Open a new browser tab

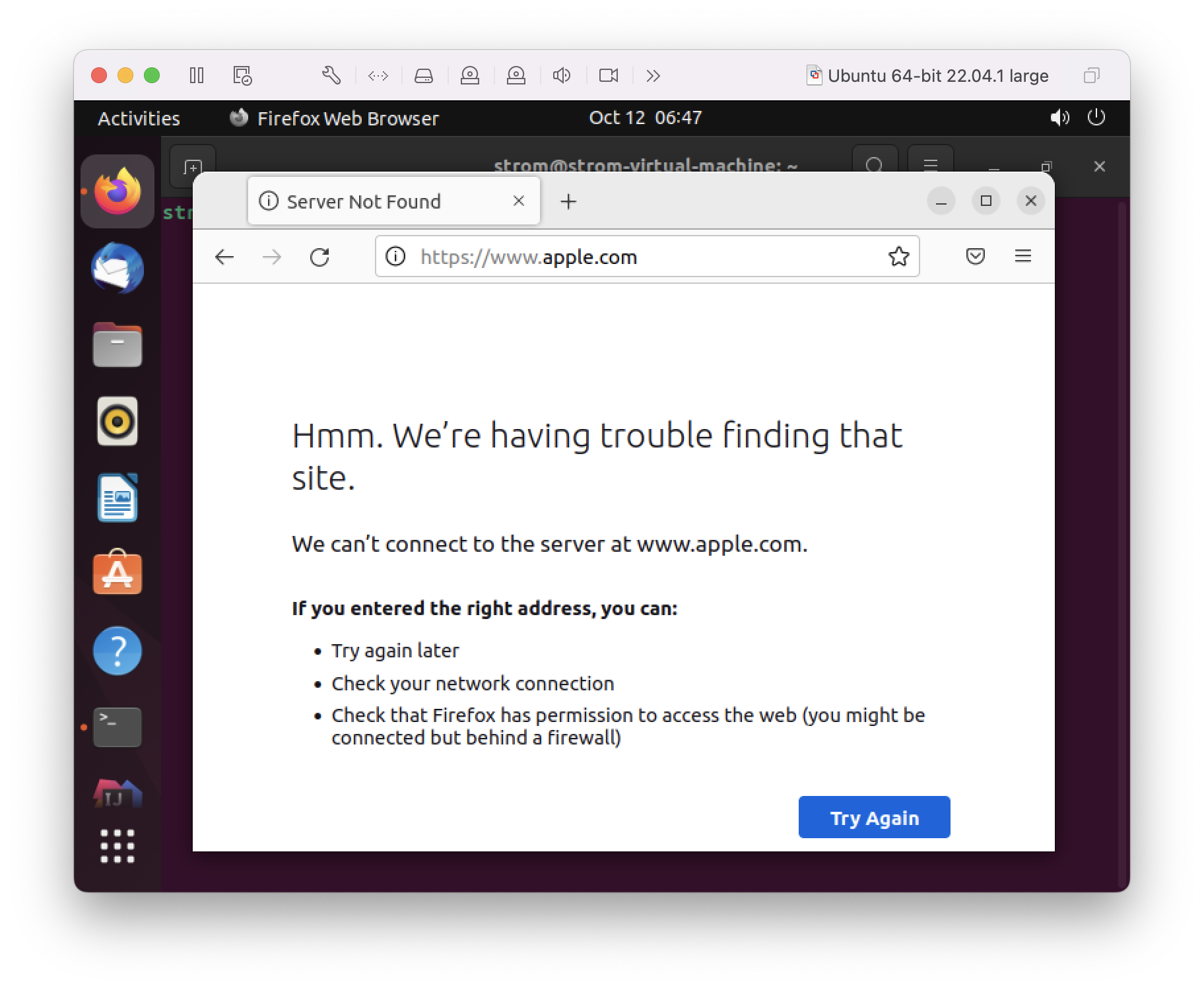(568, 201)
